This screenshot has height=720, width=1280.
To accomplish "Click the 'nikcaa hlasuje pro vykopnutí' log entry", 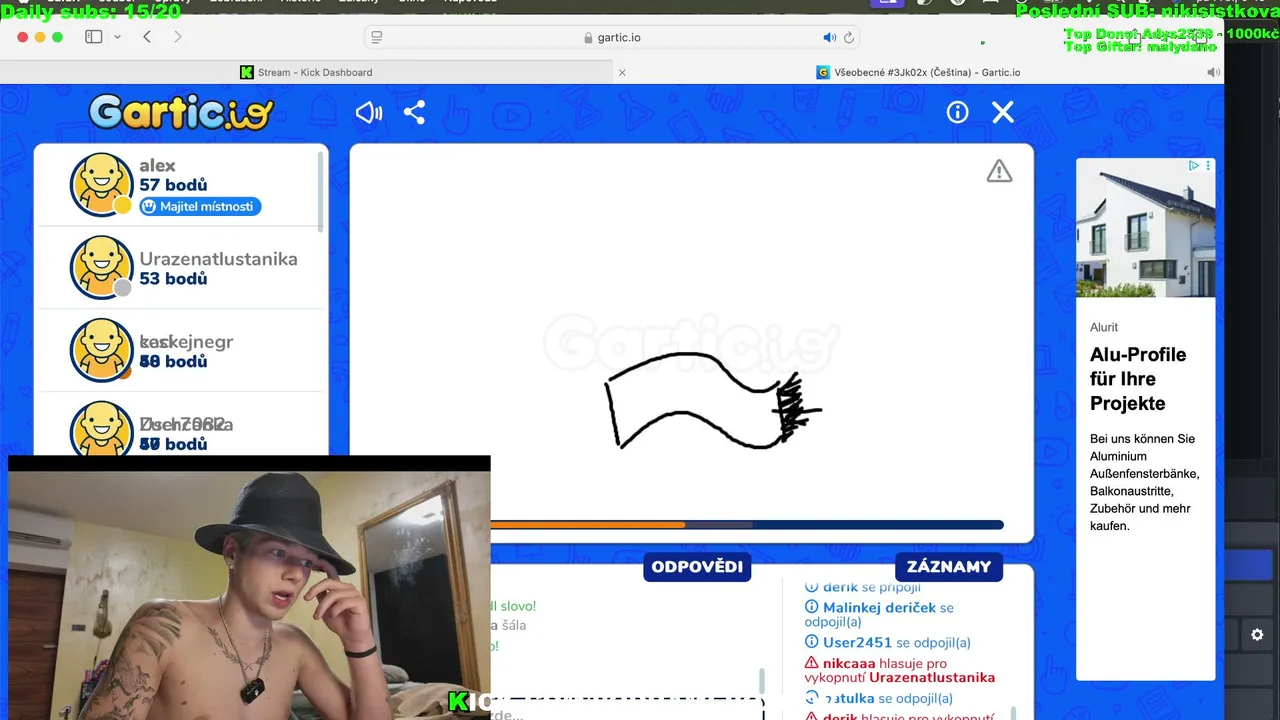I will pos(899,670).
